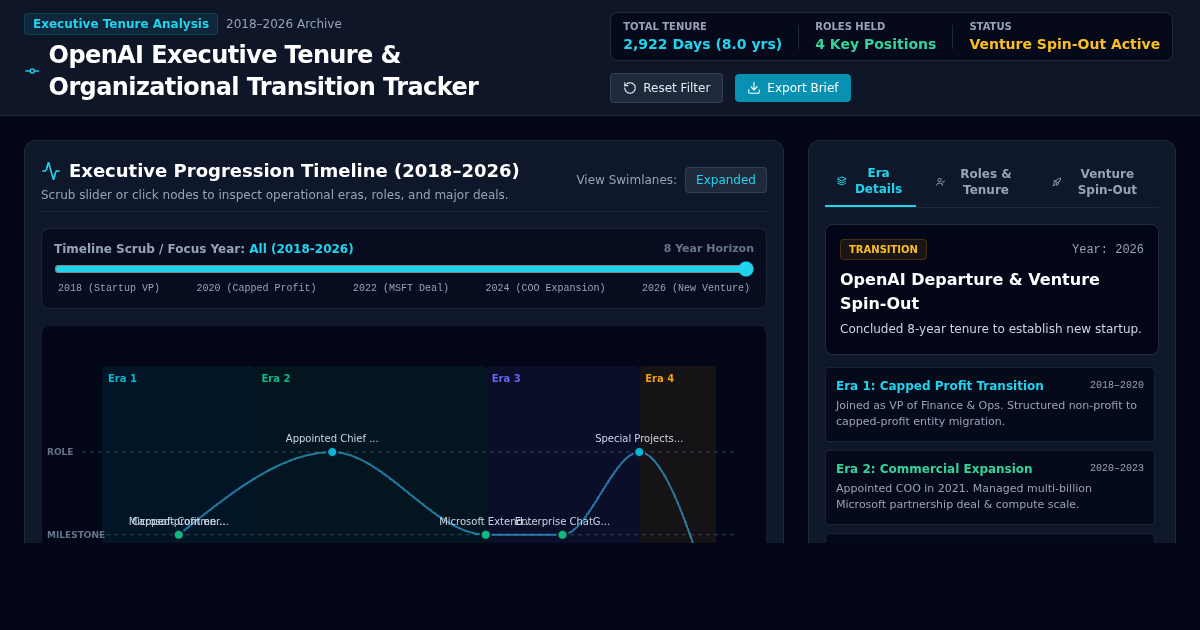This screenshot has width=1200, height=630.
Task: Click the OpenAI Departure & Venture Spin-Out heading
Action: coord(970,291)
